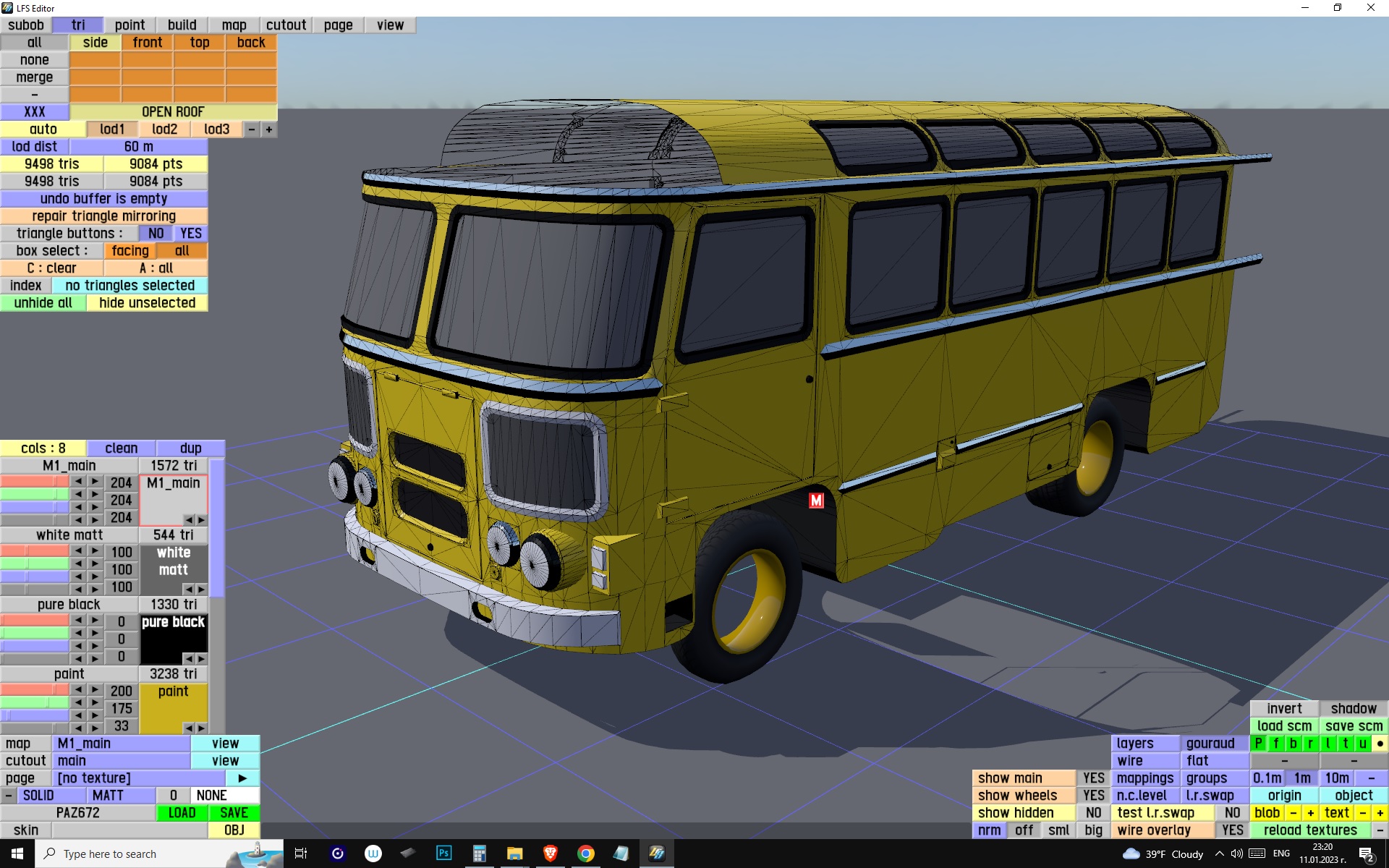Viewport: 1389px width, 868px height.
Task: Click the red M marker on the bus
Action: [x=816, y=500]
